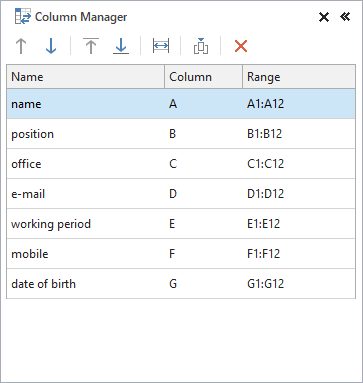Click the blue Move Down arrow icon
Image resolution: width=363 pixels, height=383 pixels.
[x=51, y=46]
